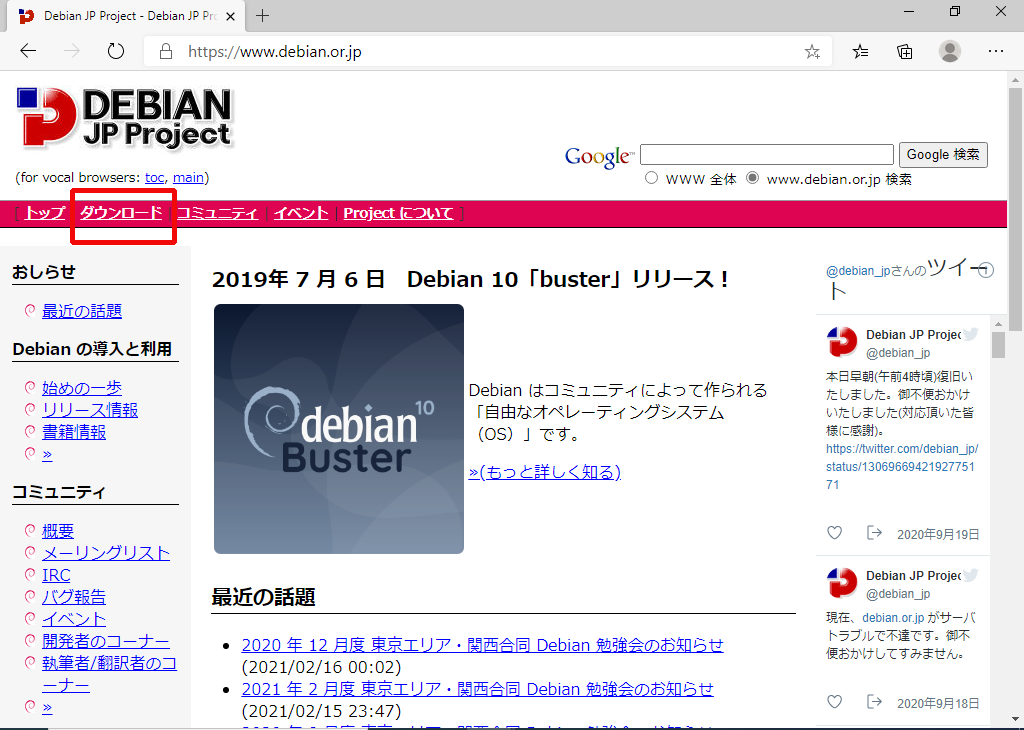Click Debian JP avatar in second tweet

(x=842, y=582)
